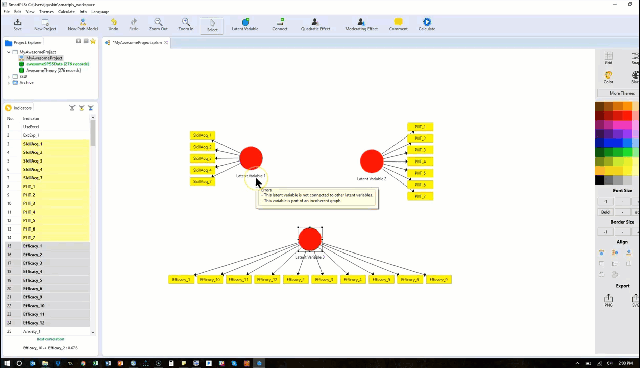Activate the Select pointer tool
This screenshot has width=640, height=368.
[x=212, y=25]
